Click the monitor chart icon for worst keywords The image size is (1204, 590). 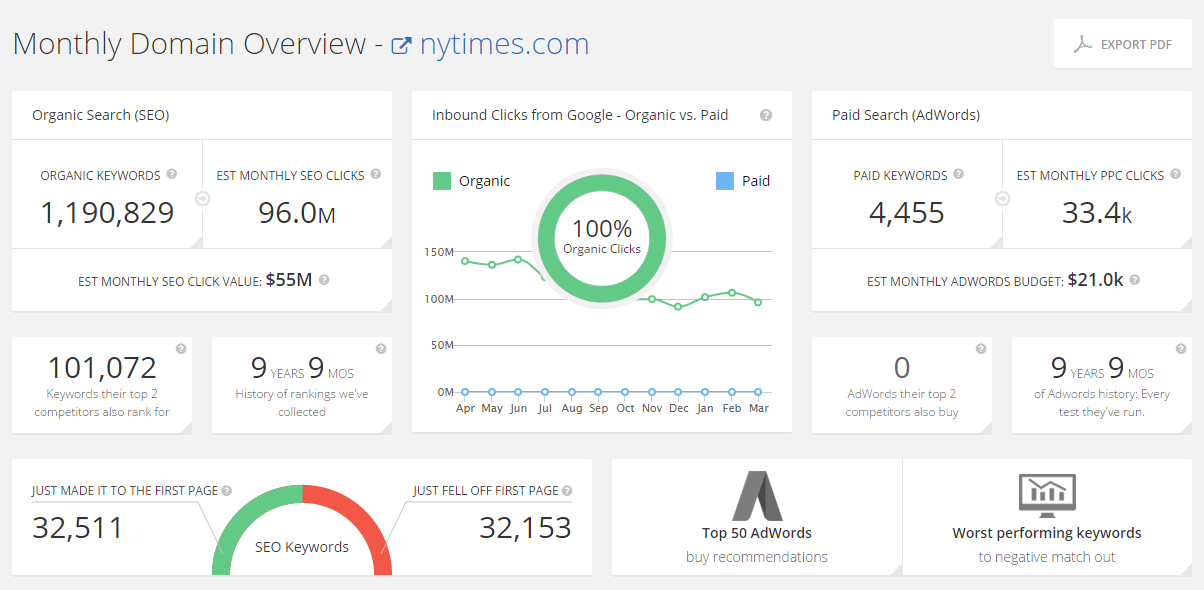point(1047,495)
